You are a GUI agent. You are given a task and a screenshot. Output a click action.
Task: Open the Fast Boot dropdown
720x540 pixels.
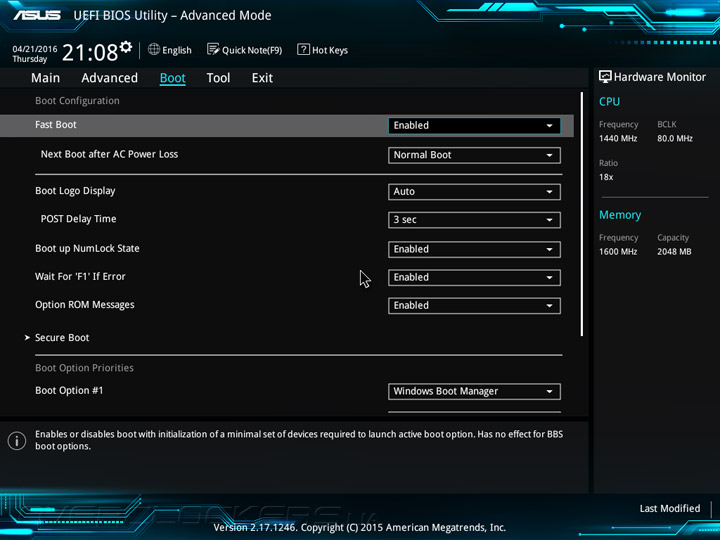coord(474,126)
